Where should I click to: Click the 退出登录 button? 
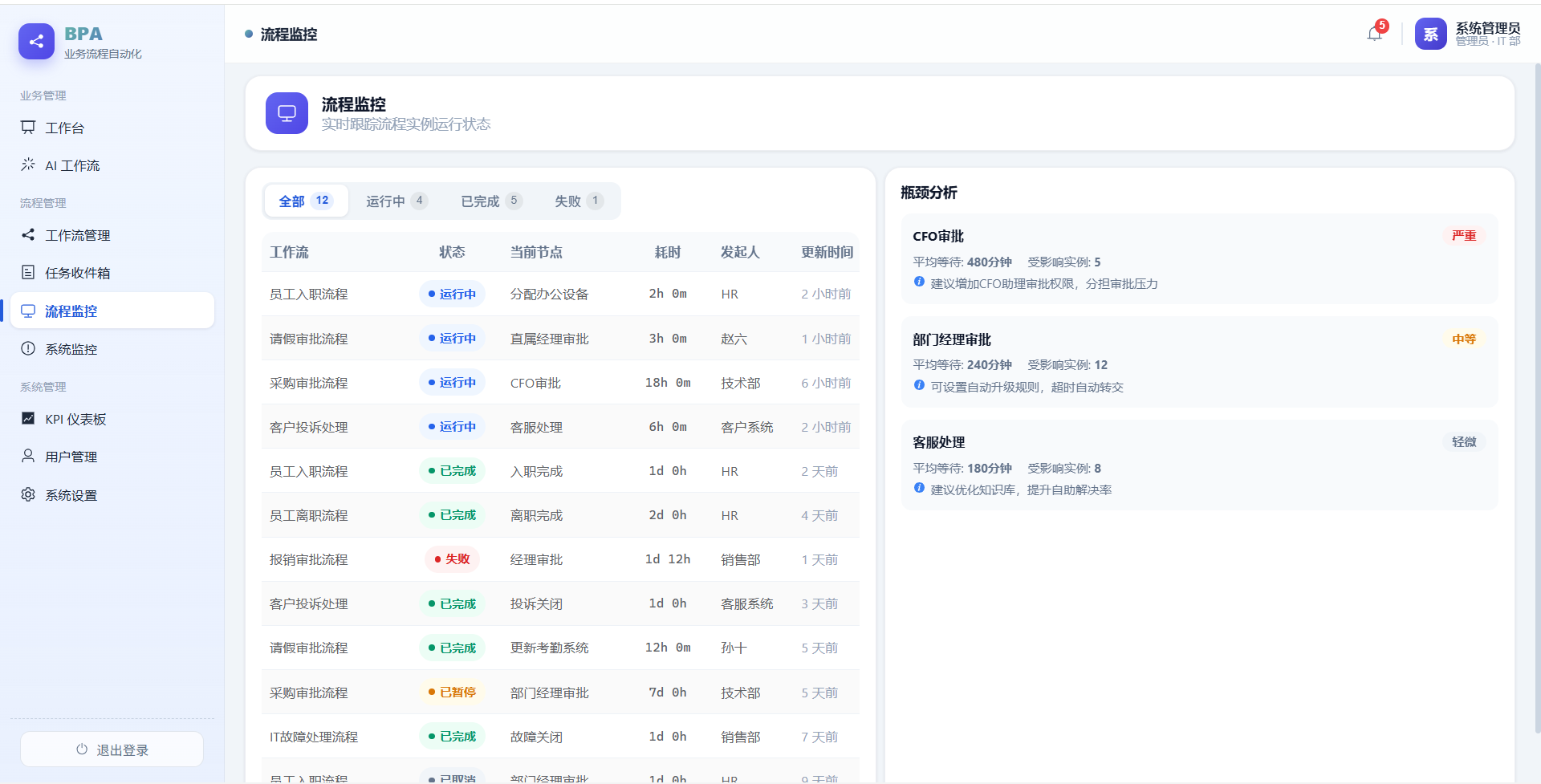112,749
